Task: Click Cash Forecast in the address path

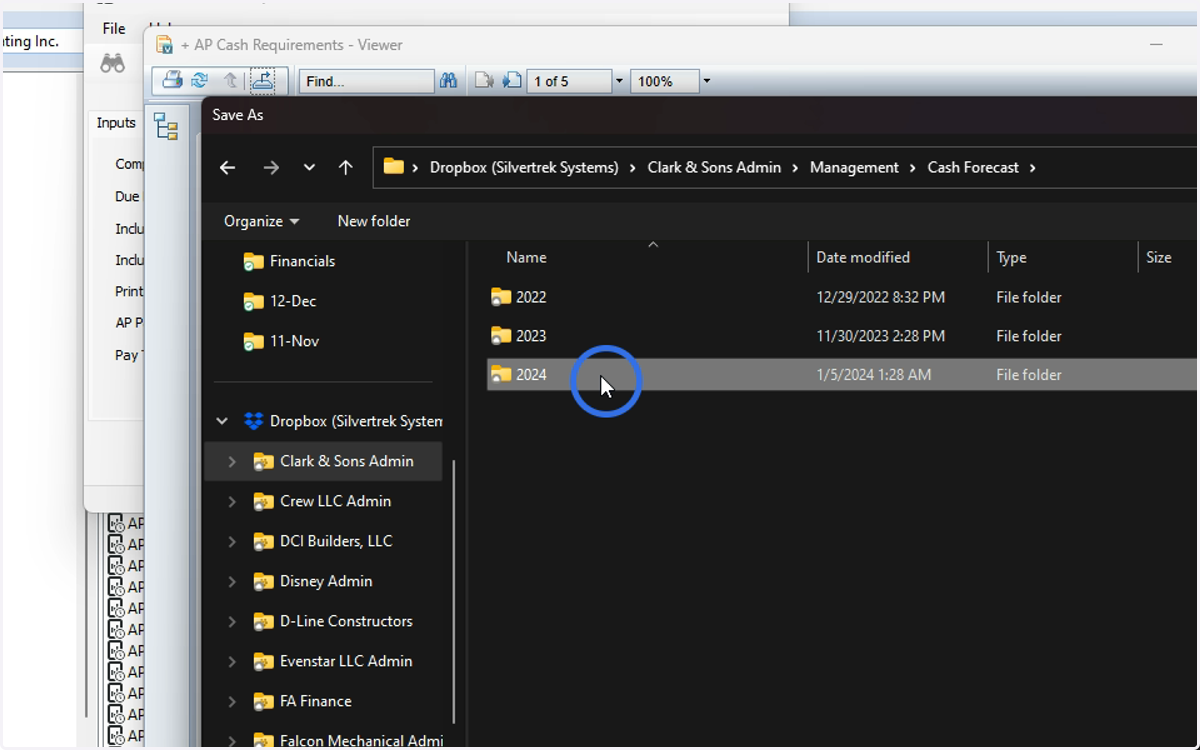Action: (973, 167)
